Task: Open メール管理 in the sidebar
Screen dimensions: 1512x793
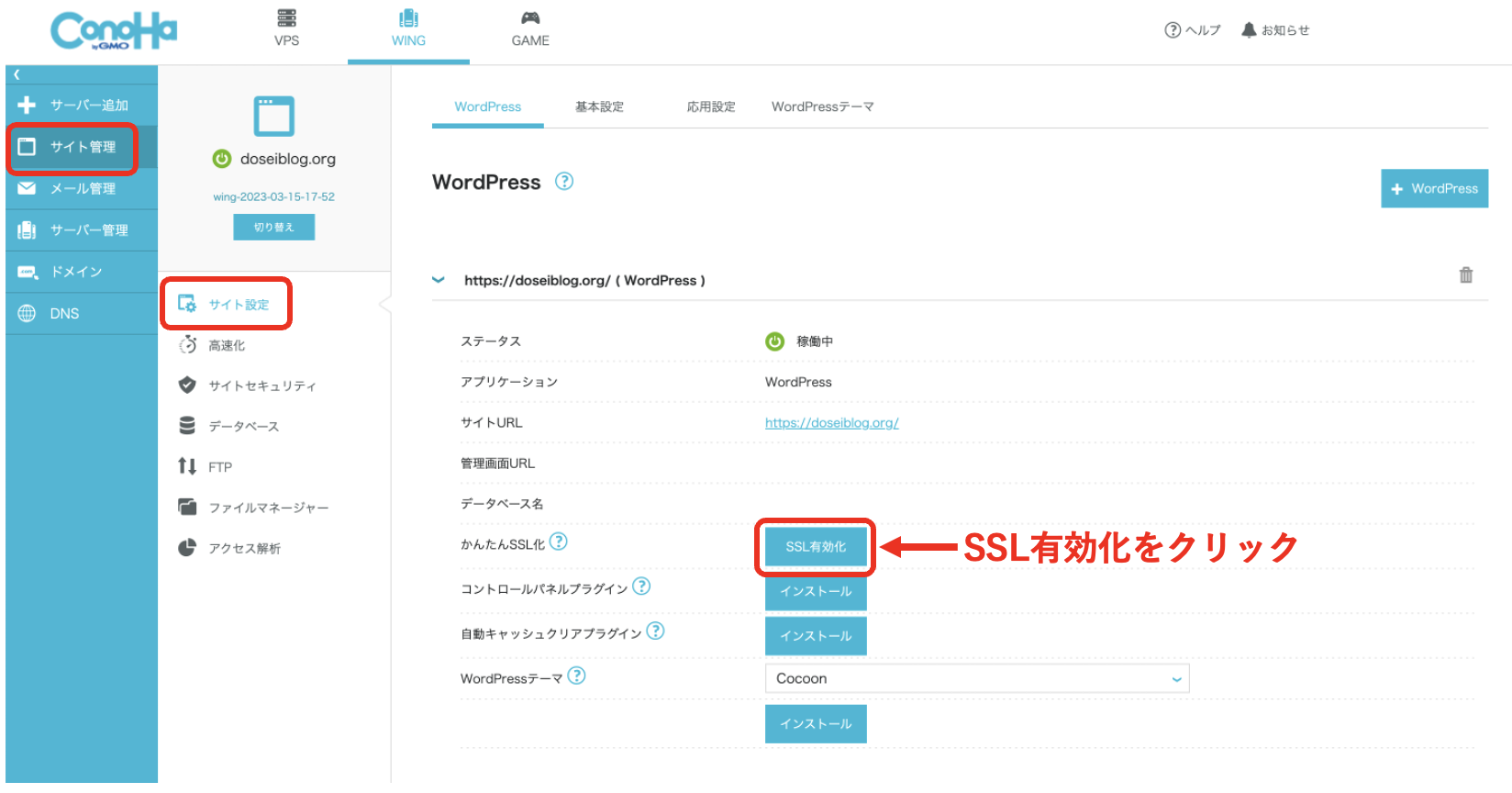Action: 82,188
